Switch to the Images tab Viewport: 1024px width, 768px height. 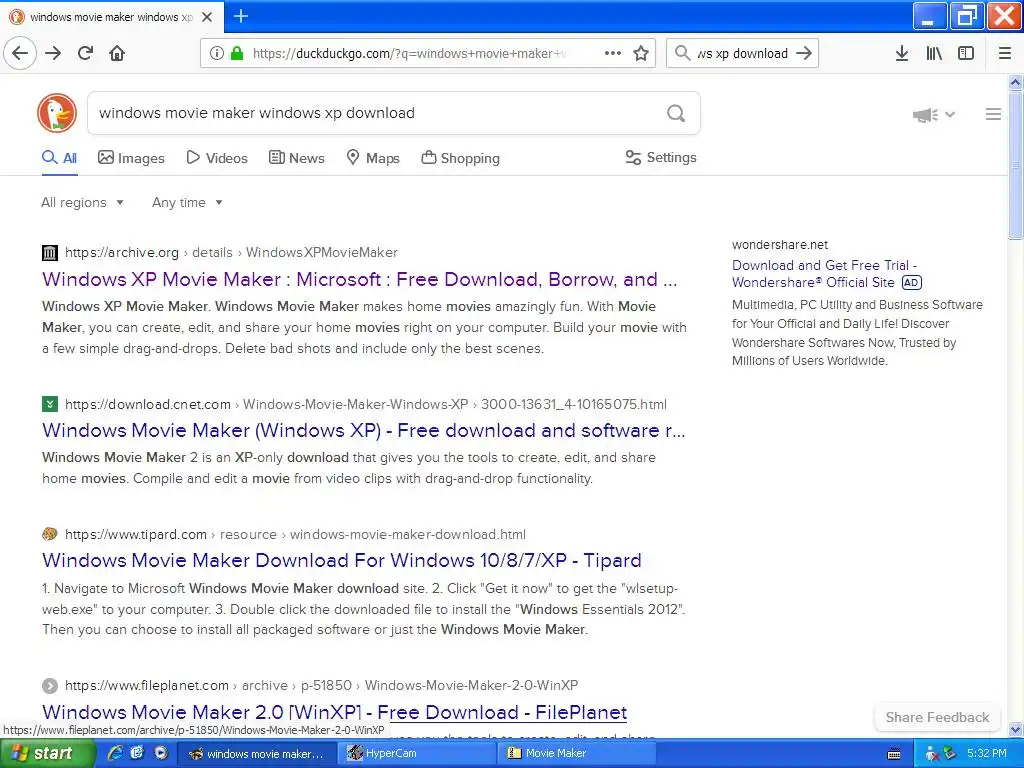click(x=131, y=158)
